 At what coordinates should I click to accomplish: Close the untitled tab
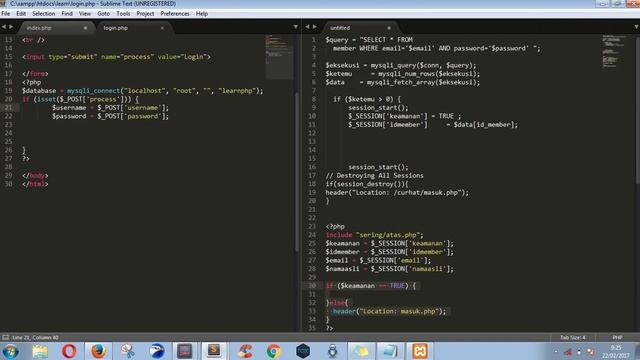click(x=389, y=28)
